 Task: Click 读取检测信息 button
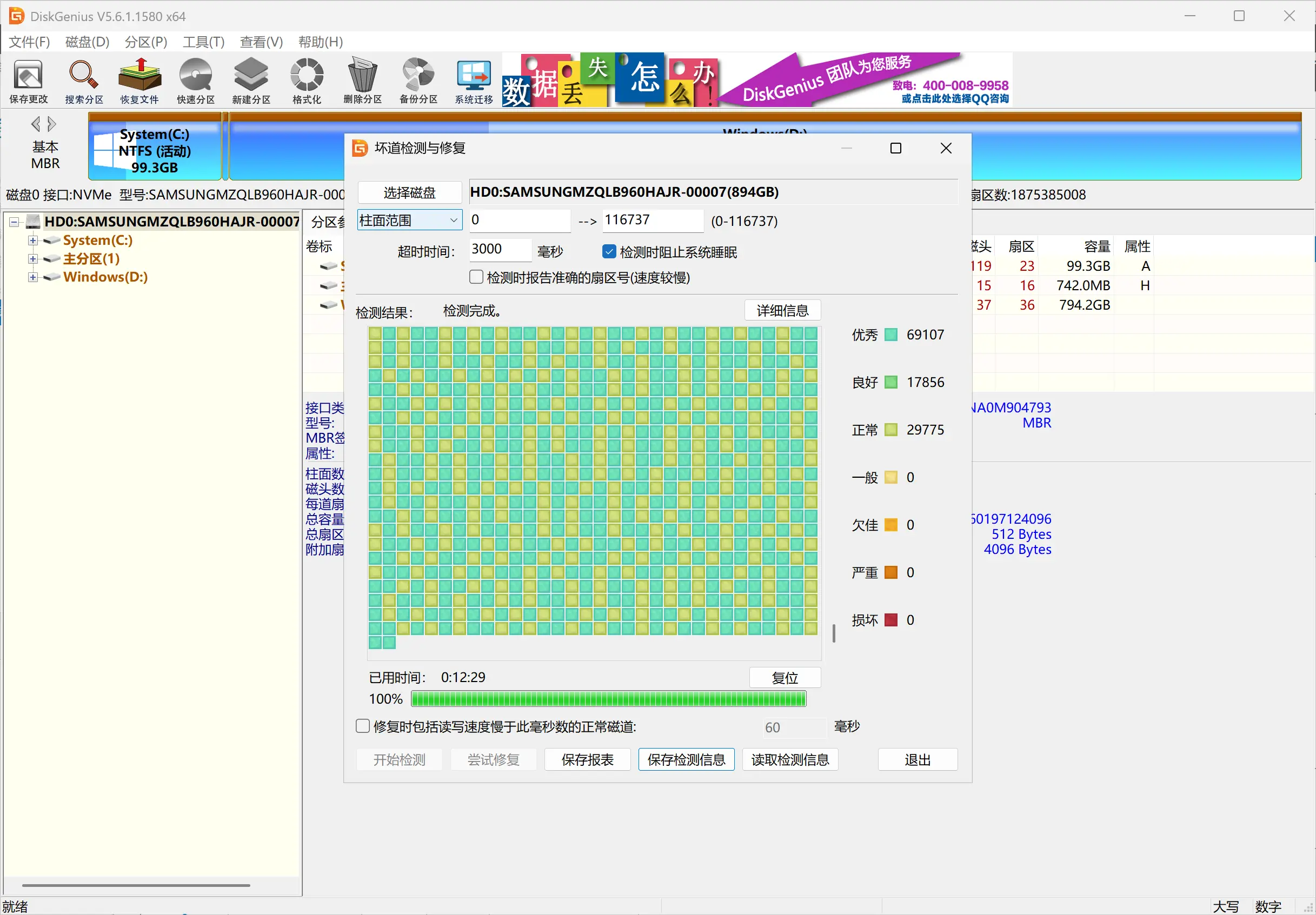pos(790,760)
